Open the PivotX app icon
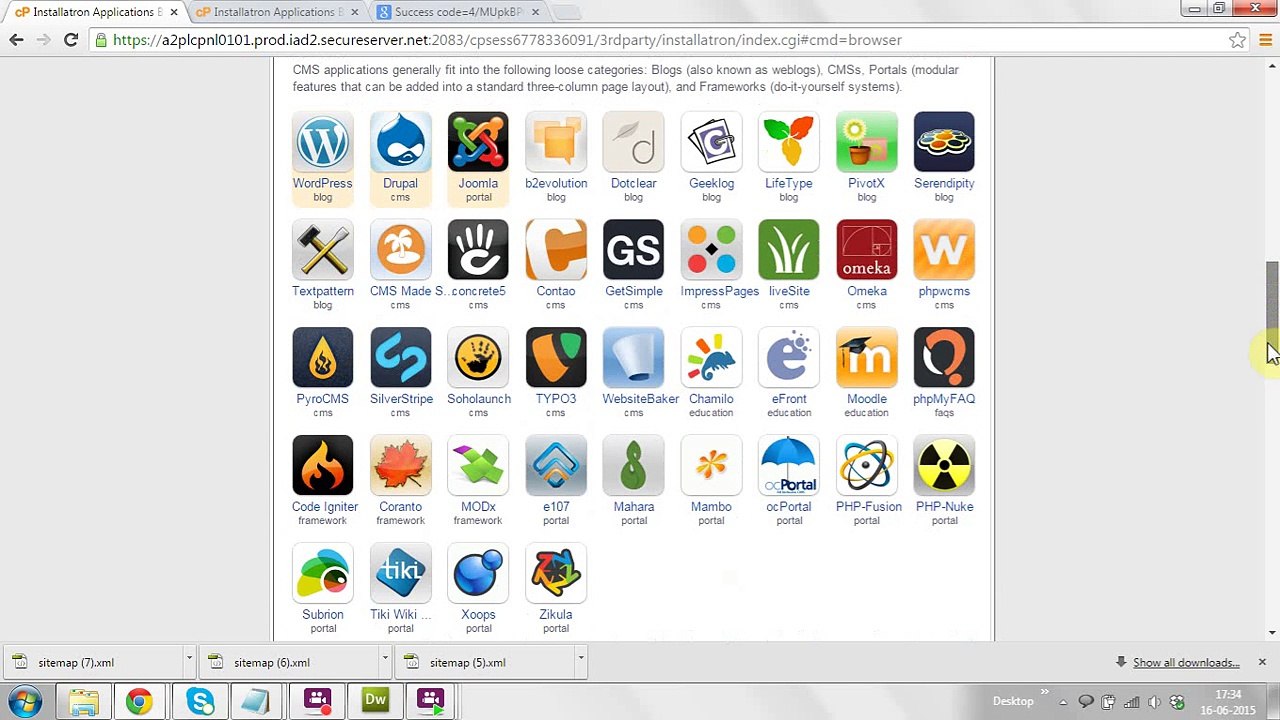 click(x=866, y=142)
